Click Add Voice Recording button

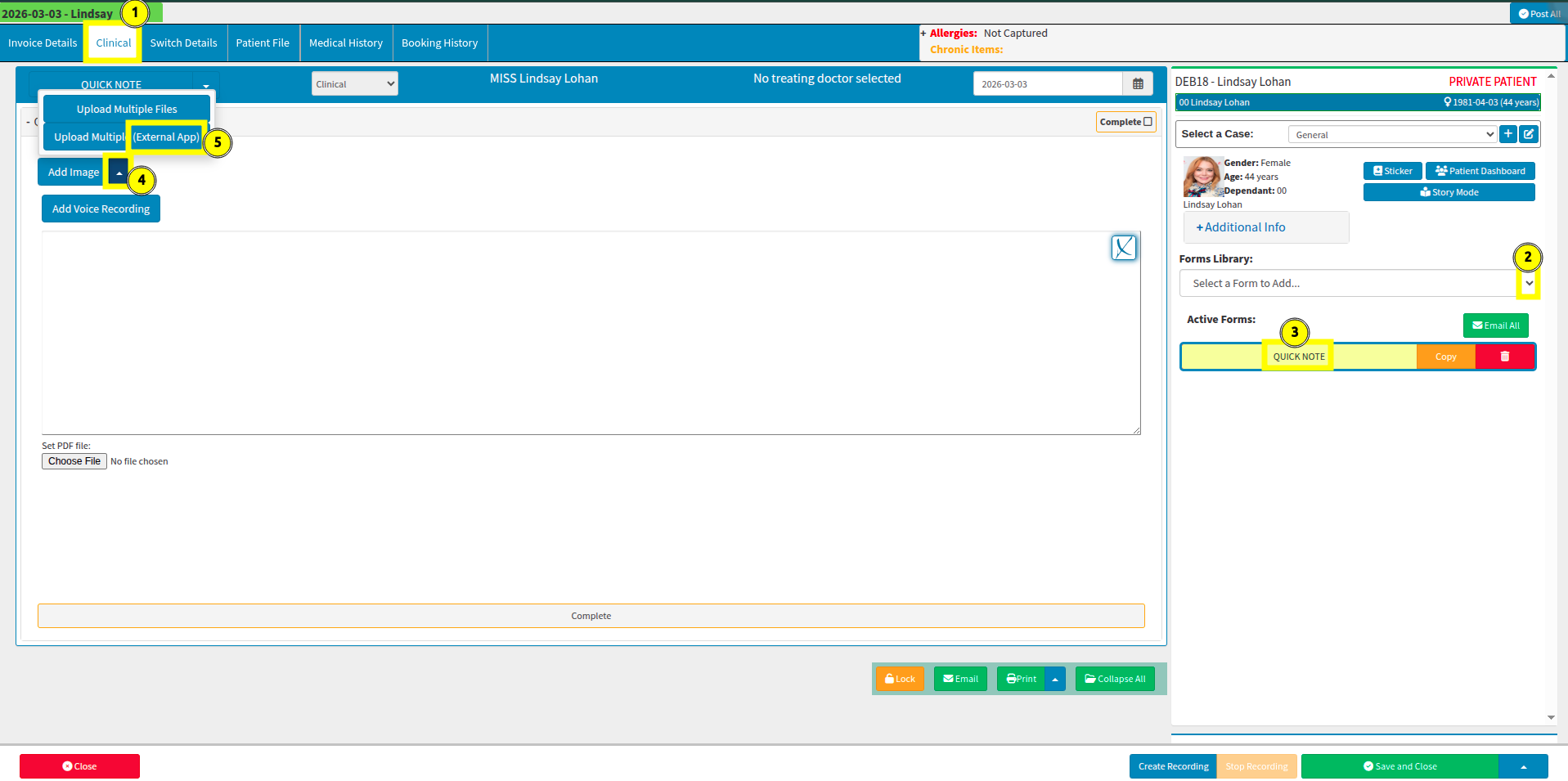click(101, 209)
